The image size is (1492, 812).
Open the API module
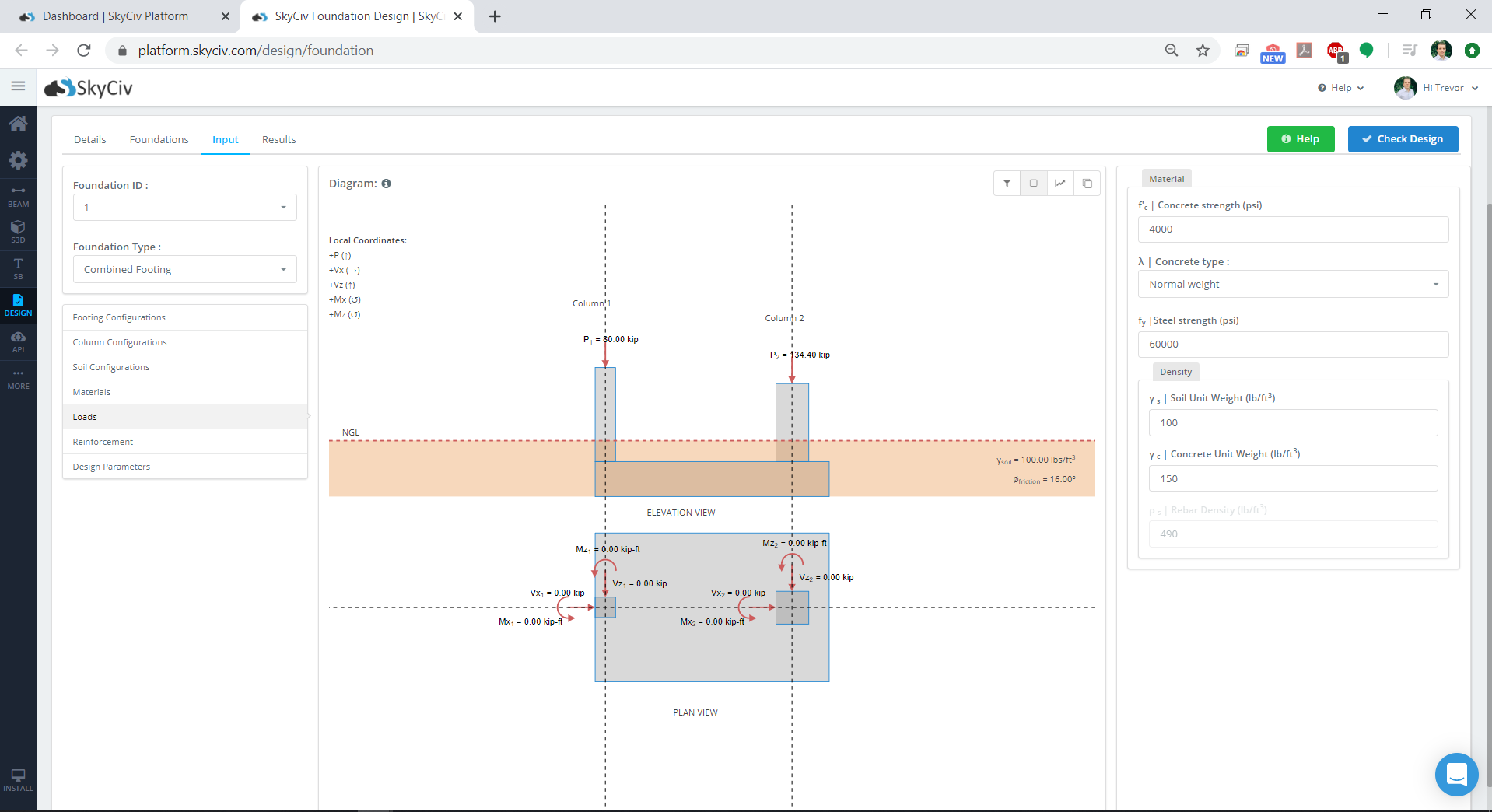18,341
